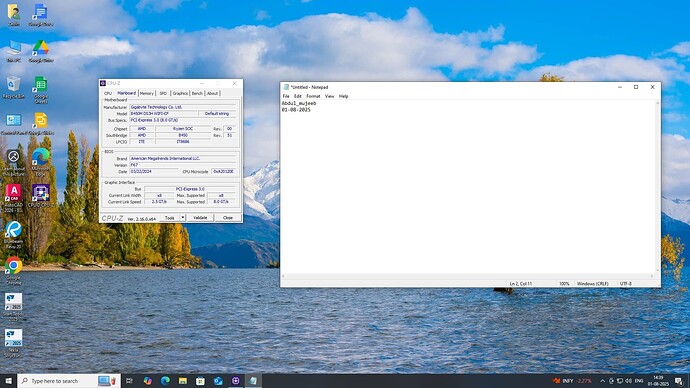Click the Close button in CPU-Z footer
The width and height of the screenshot is (690, 388).
coord(228,218)
